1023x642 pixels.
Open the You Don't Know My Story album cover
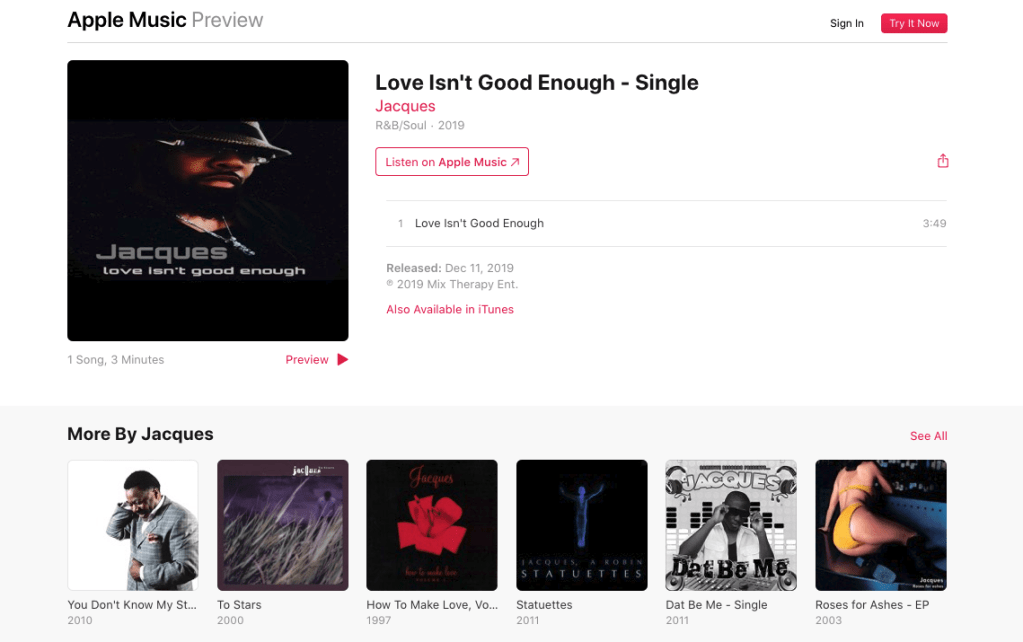click(132, 525)
